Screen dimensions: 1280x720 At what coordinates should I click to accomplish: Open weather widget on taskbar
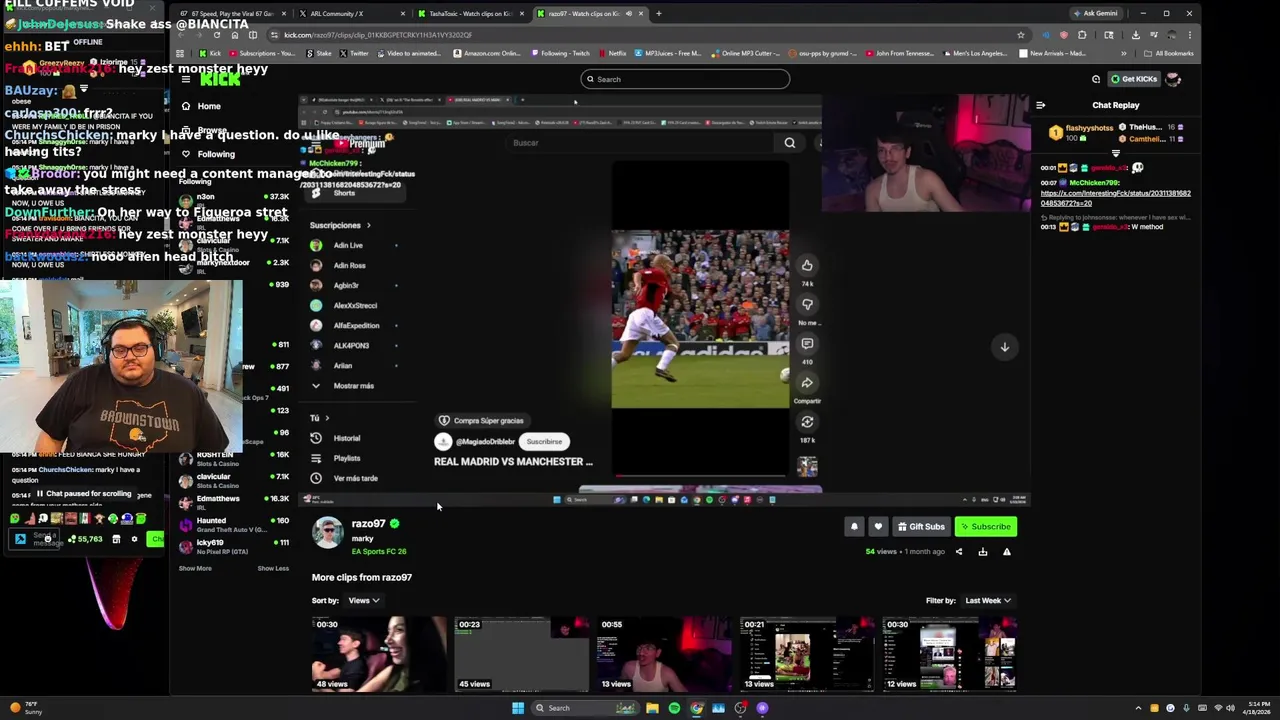[24, 708]
